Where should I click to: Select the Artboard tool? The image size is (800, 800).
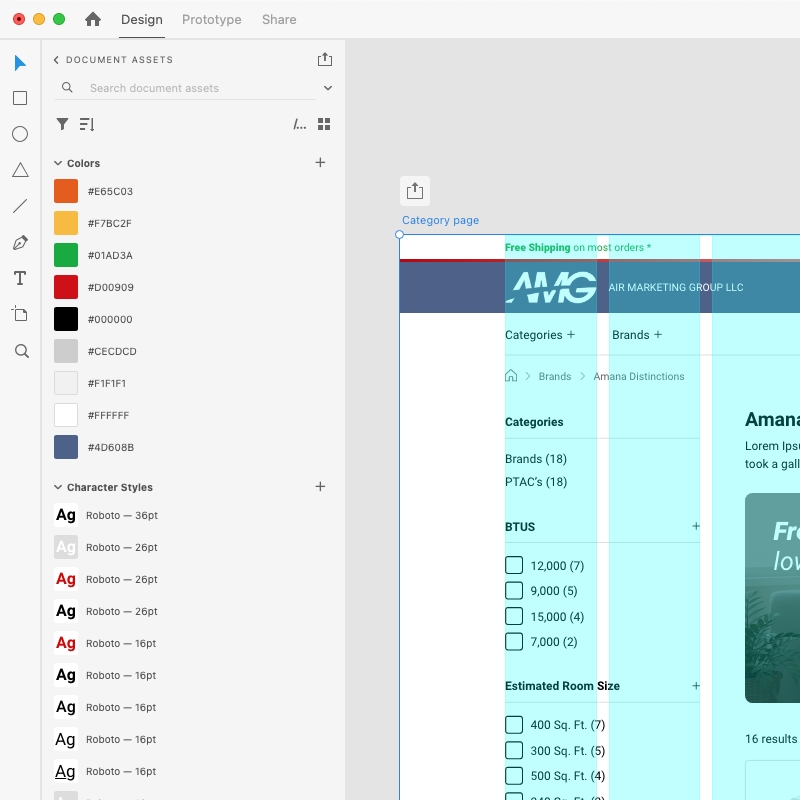[19, 314]
